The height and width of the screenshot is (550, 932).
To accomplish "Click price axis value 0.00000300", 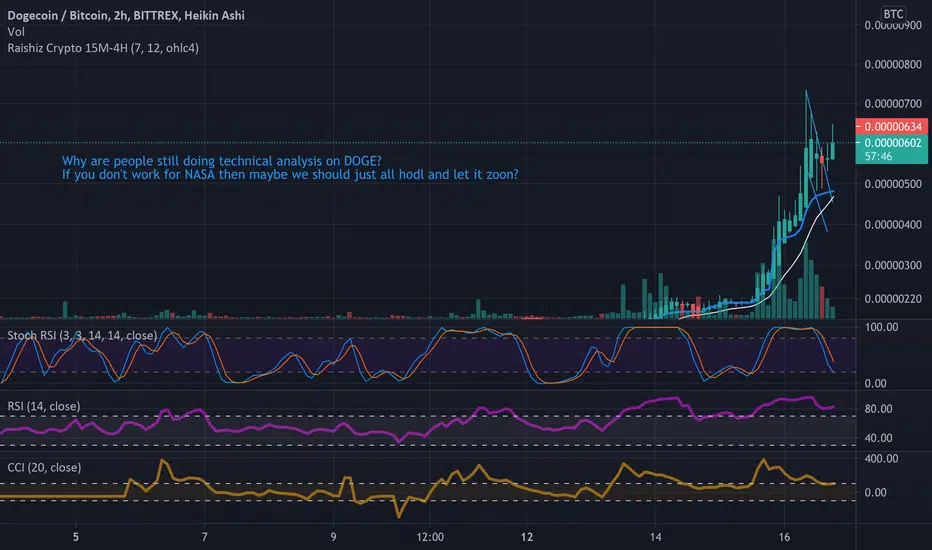I will (x=893, y=265).
